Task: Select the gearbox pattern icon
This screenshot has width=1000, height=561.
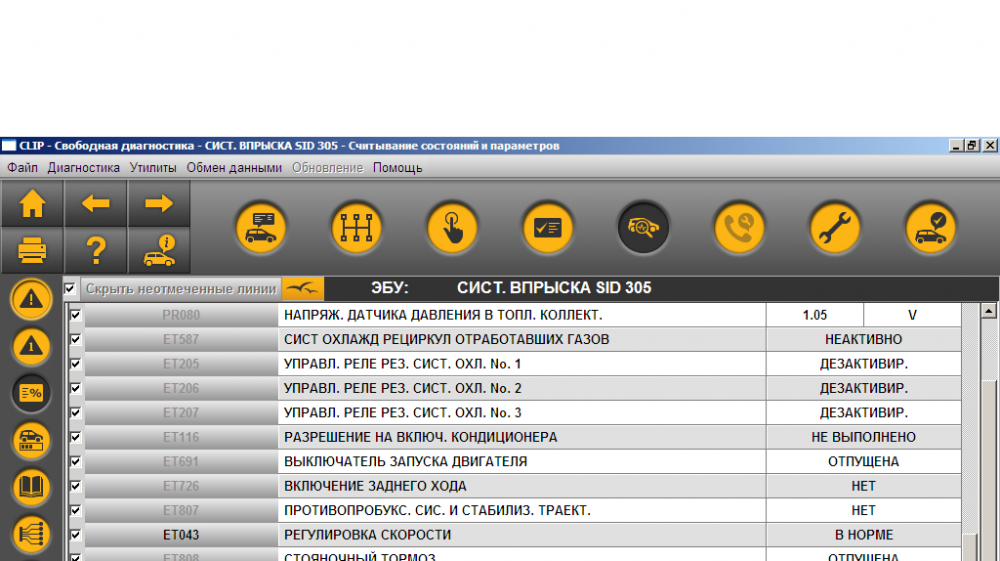Action: pyautogui.click(x=357, y=228)
